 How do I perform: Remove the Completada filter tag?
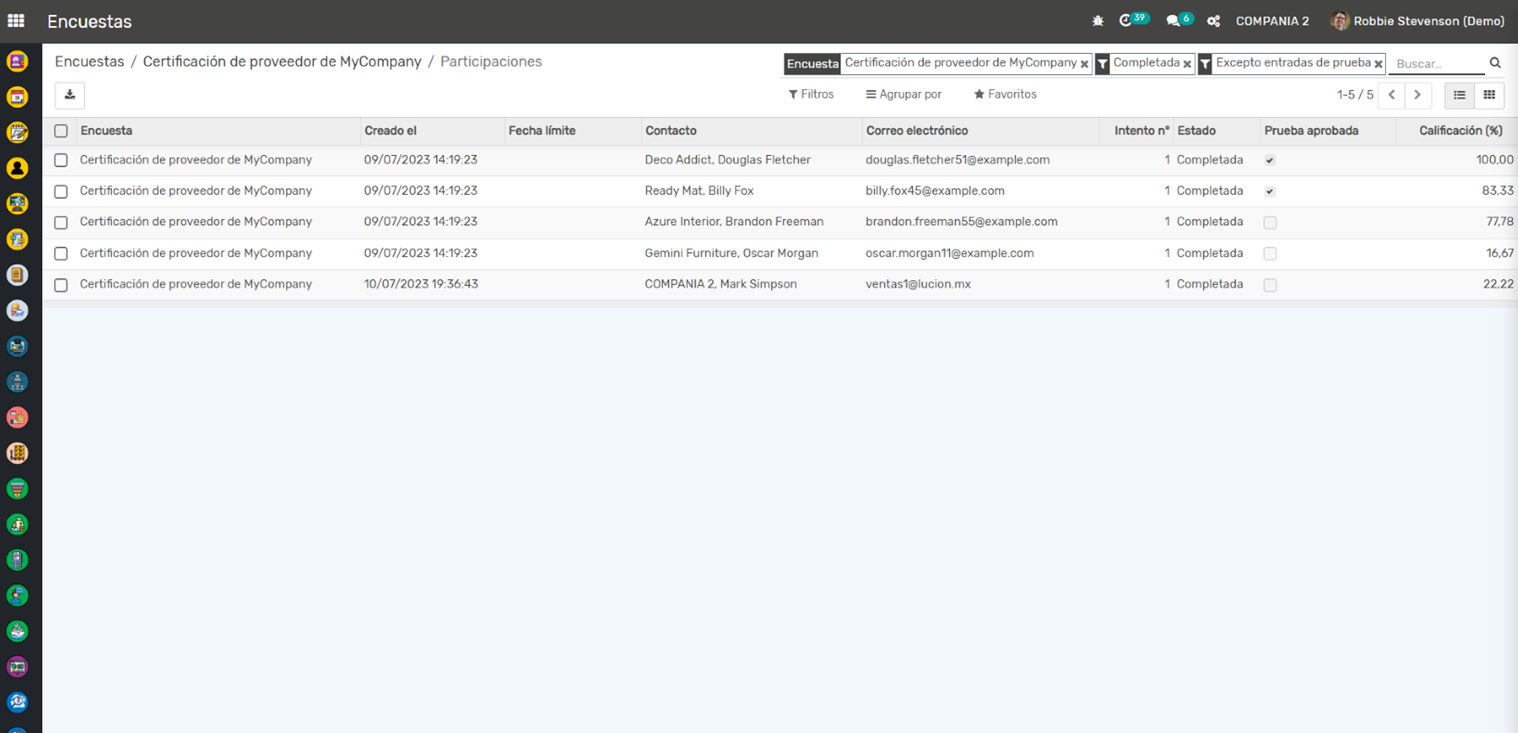1187,64
